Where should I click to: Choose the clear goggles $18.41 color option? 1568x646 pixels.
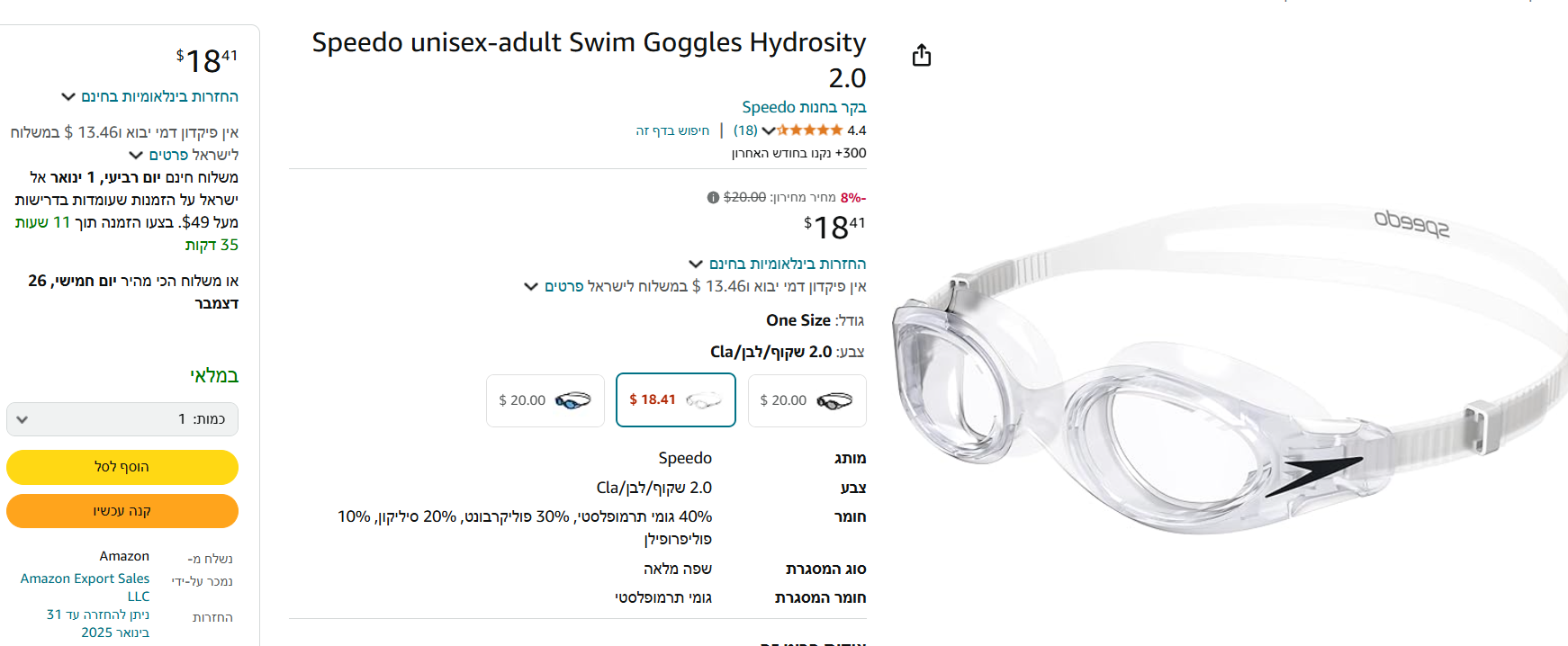[675, 399]
